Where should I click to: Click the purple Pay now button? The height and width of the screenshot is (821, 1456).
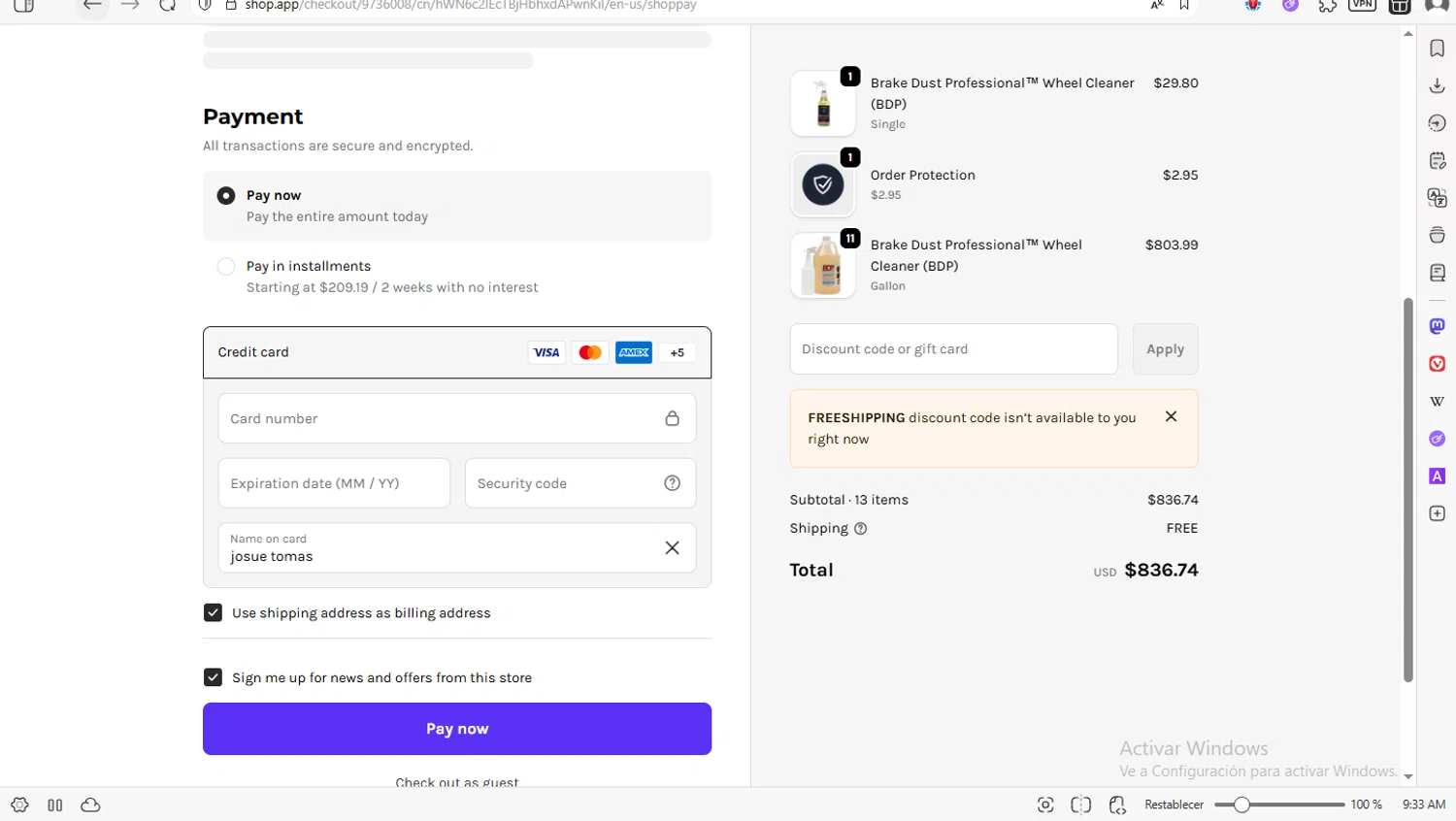tap(457, 729)
